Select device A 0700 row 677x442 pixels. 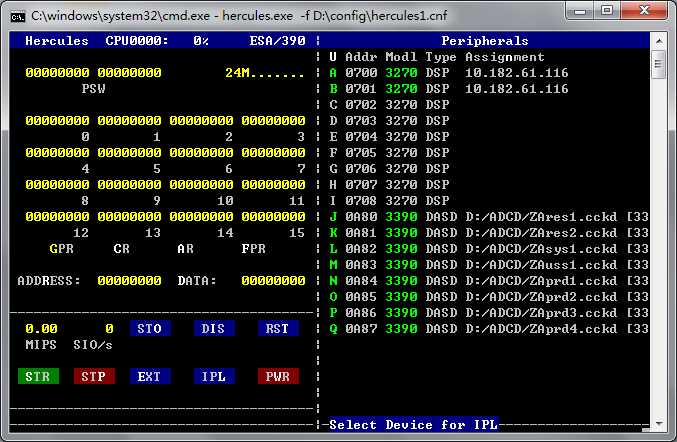(449, 73)
